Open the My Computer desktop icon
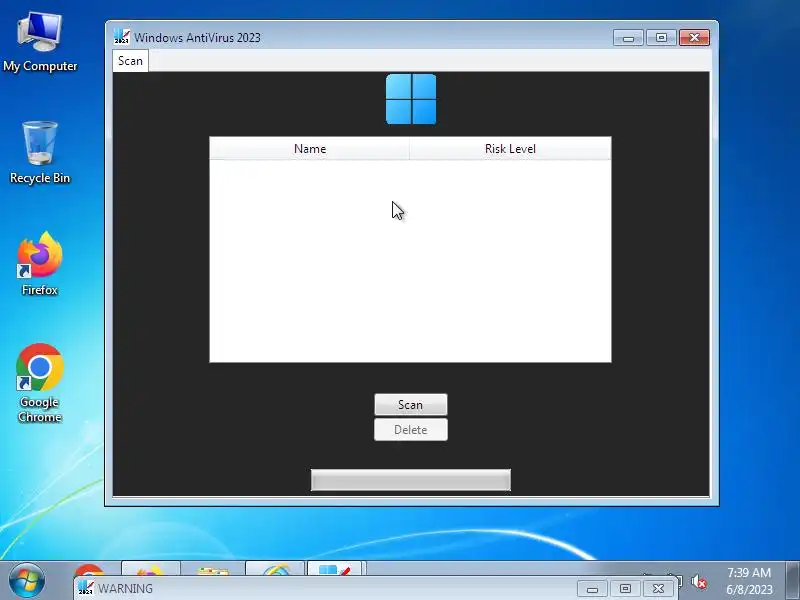 click(40, 42)
